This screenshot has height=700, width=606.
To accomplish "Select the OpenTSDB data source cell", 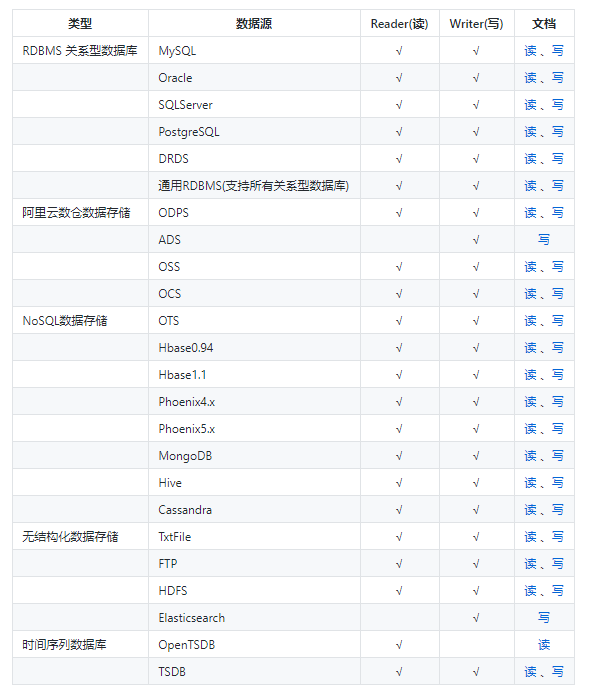I will [254, 645].
